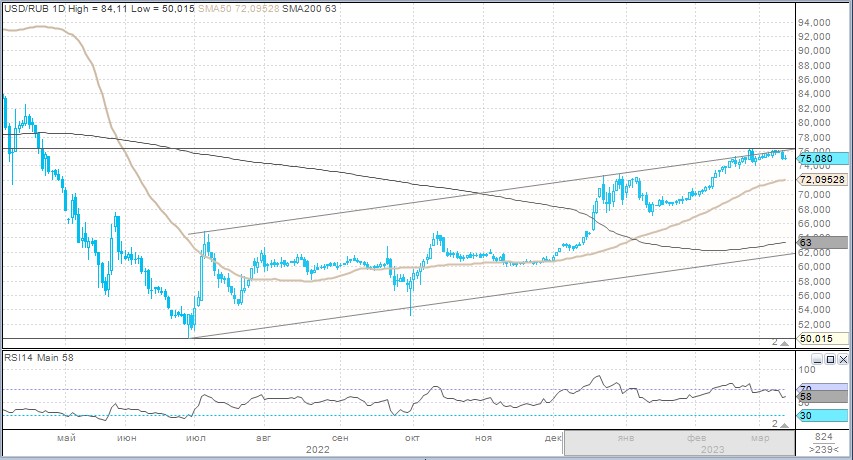Viewport: 853px width, 460px height.
Task: Select the current price label 75,080
Action: (822, 158)
